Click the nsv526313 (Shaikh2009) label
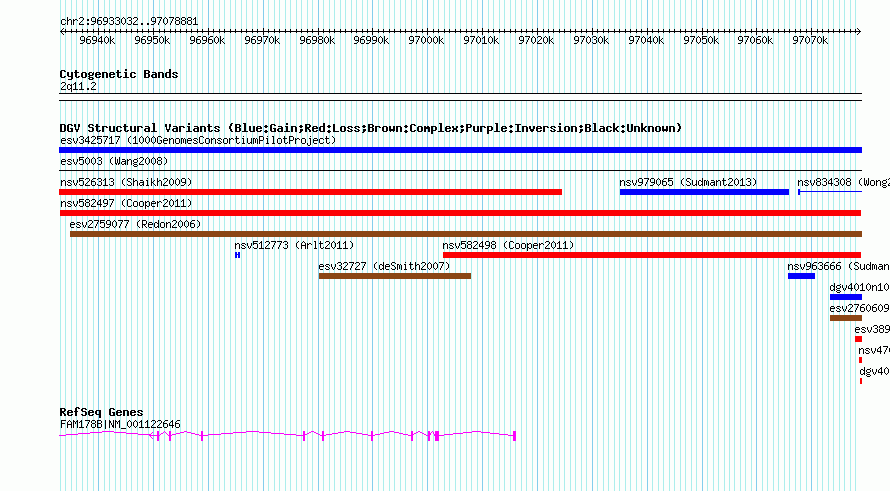Image resolution: width=890 pixels, height=491 pixels. tap(126, 182)
